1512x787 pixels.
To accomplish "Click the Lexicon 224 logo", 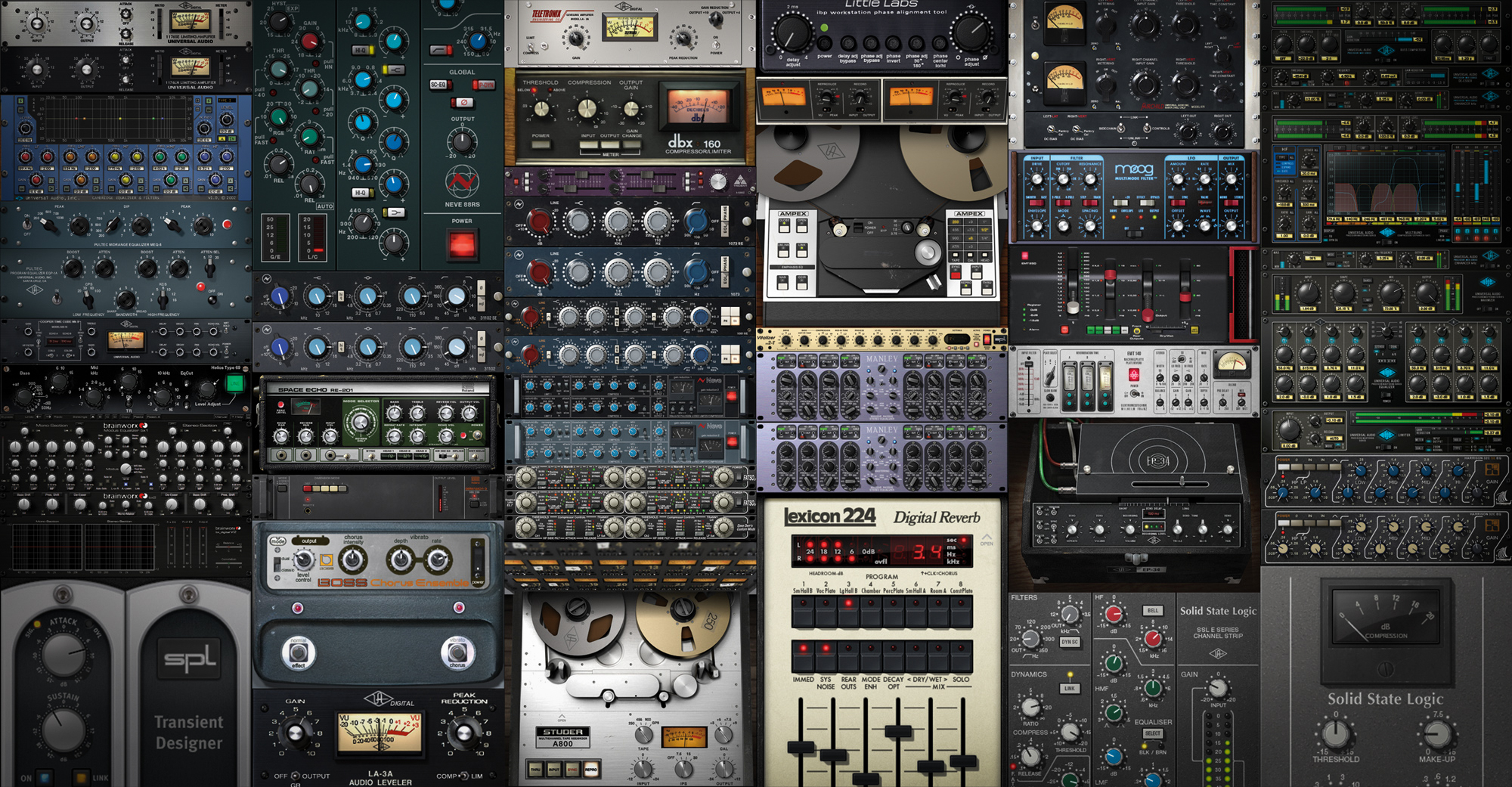I will 830,517.
